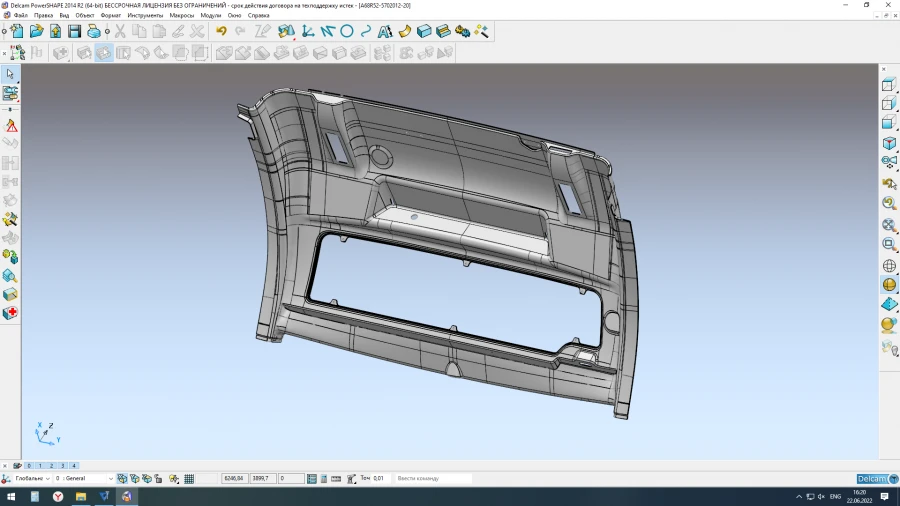900x506 pixels.
Task: Open the Файл menu
Action: click(x=20, y=16)
